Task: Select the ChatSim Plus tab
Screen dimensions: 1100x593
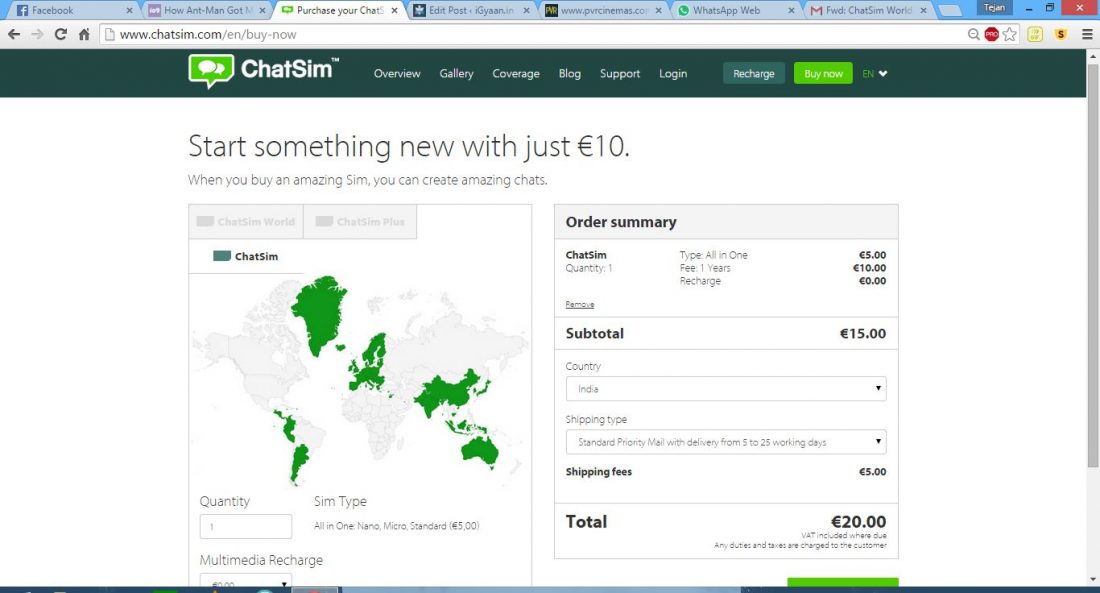Action: [x=360, y=222]
